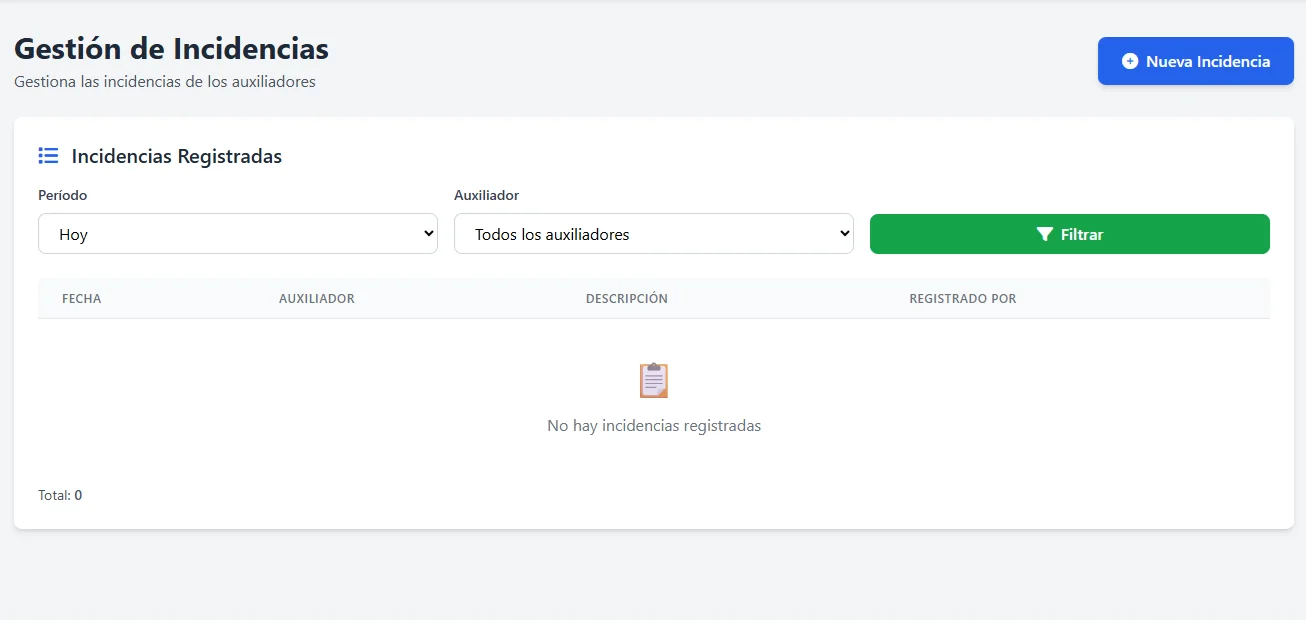Viewport: 1306px width, 626px height.
Task: Click the Nueva Incidencia button
Action: 1195,61
